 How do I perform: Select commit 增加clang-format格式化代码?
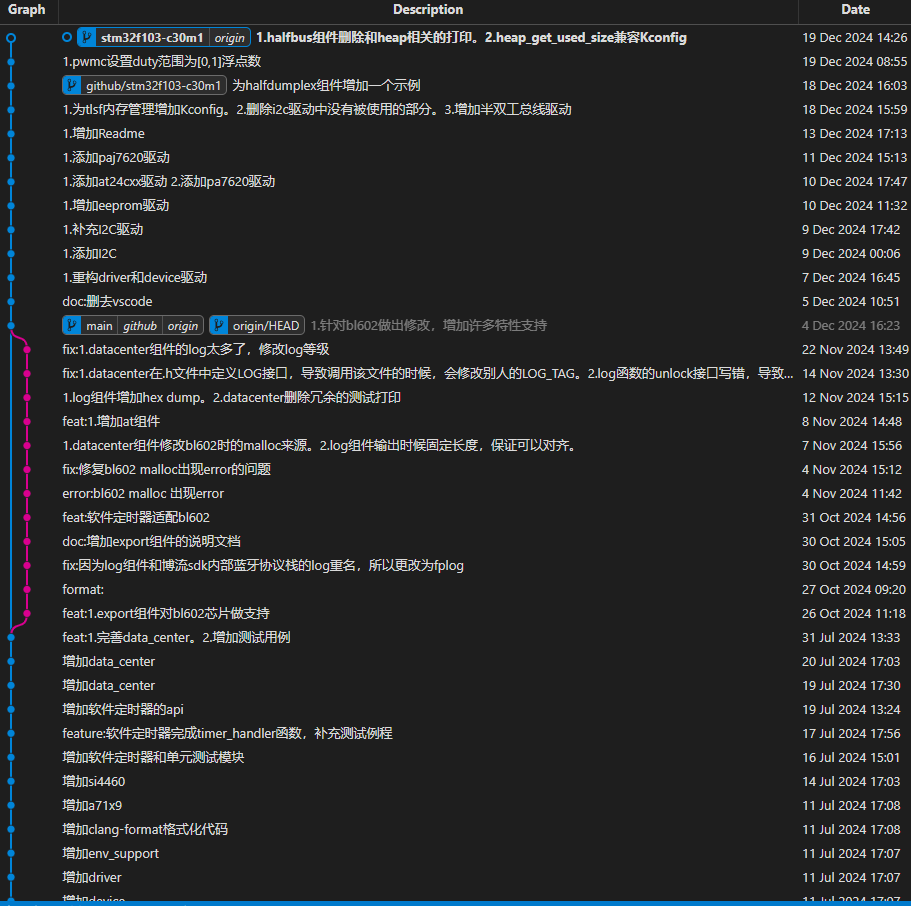tap(145, 829)
